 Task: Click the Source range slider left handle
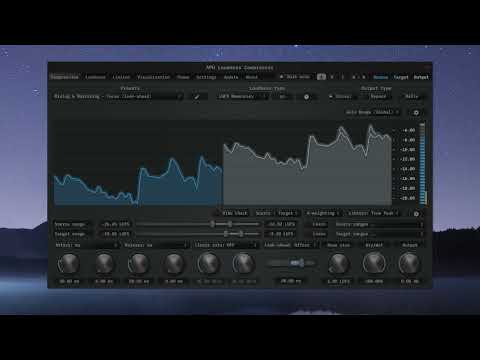(x=212, y=224)
